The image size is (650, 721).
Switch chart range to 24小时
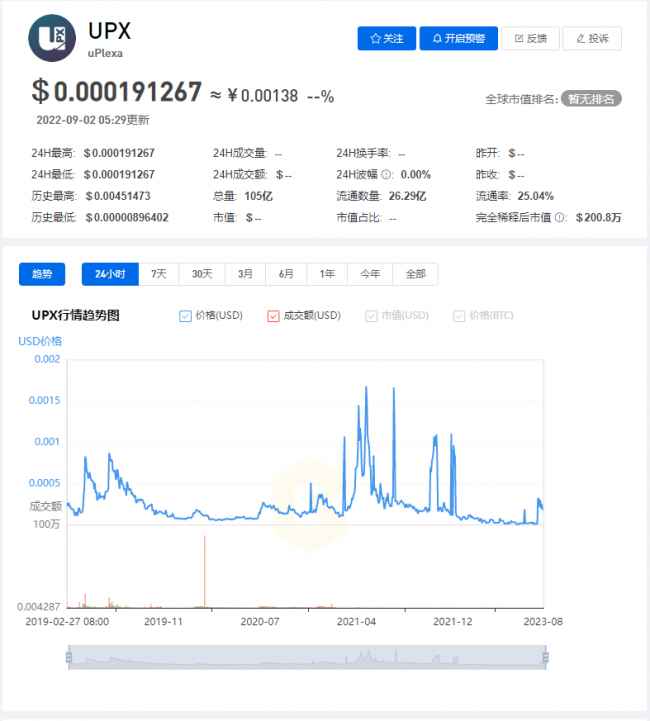tap(110, 274)
